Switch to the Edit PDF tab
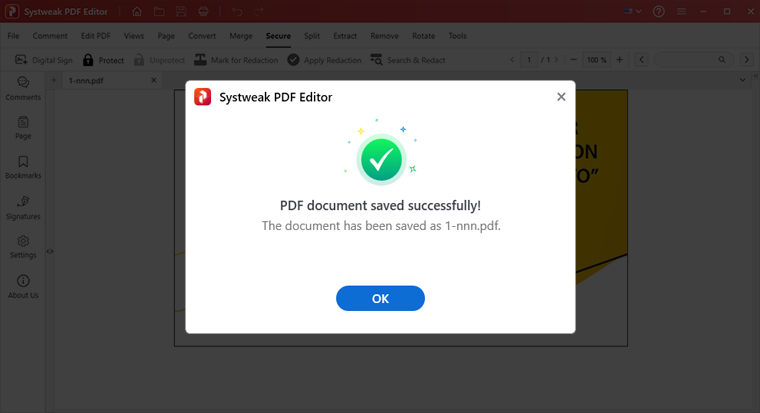Viewport: 760px width, 413px height. tap(95, 36)
